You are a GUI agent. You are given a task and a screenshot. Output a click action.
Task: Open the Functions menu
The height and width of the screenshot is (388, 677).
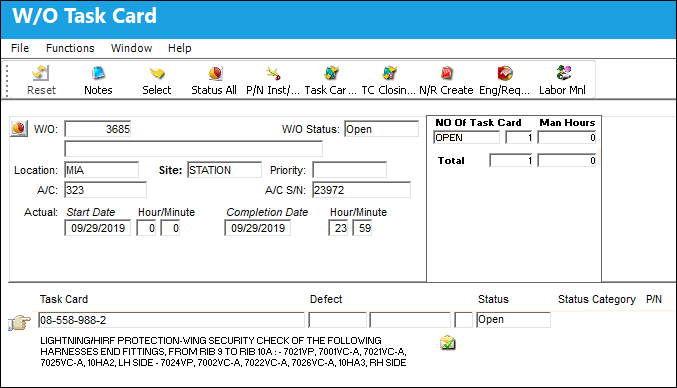click(70, 48)
